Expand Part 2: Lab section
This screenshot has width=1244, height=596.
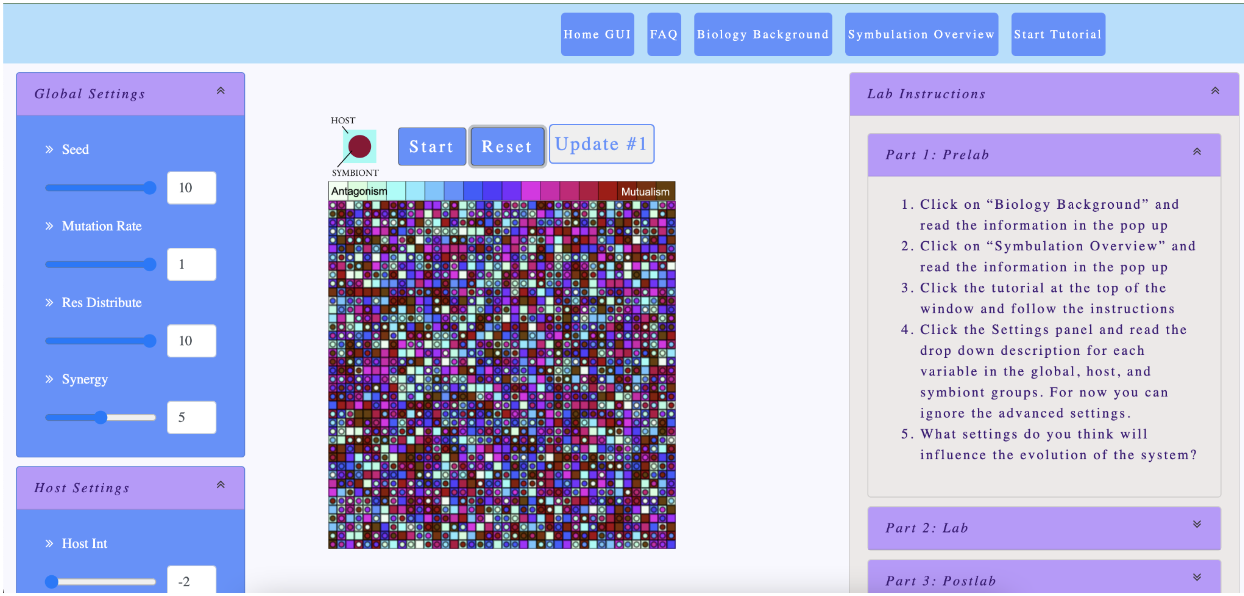click(1196, 525)
